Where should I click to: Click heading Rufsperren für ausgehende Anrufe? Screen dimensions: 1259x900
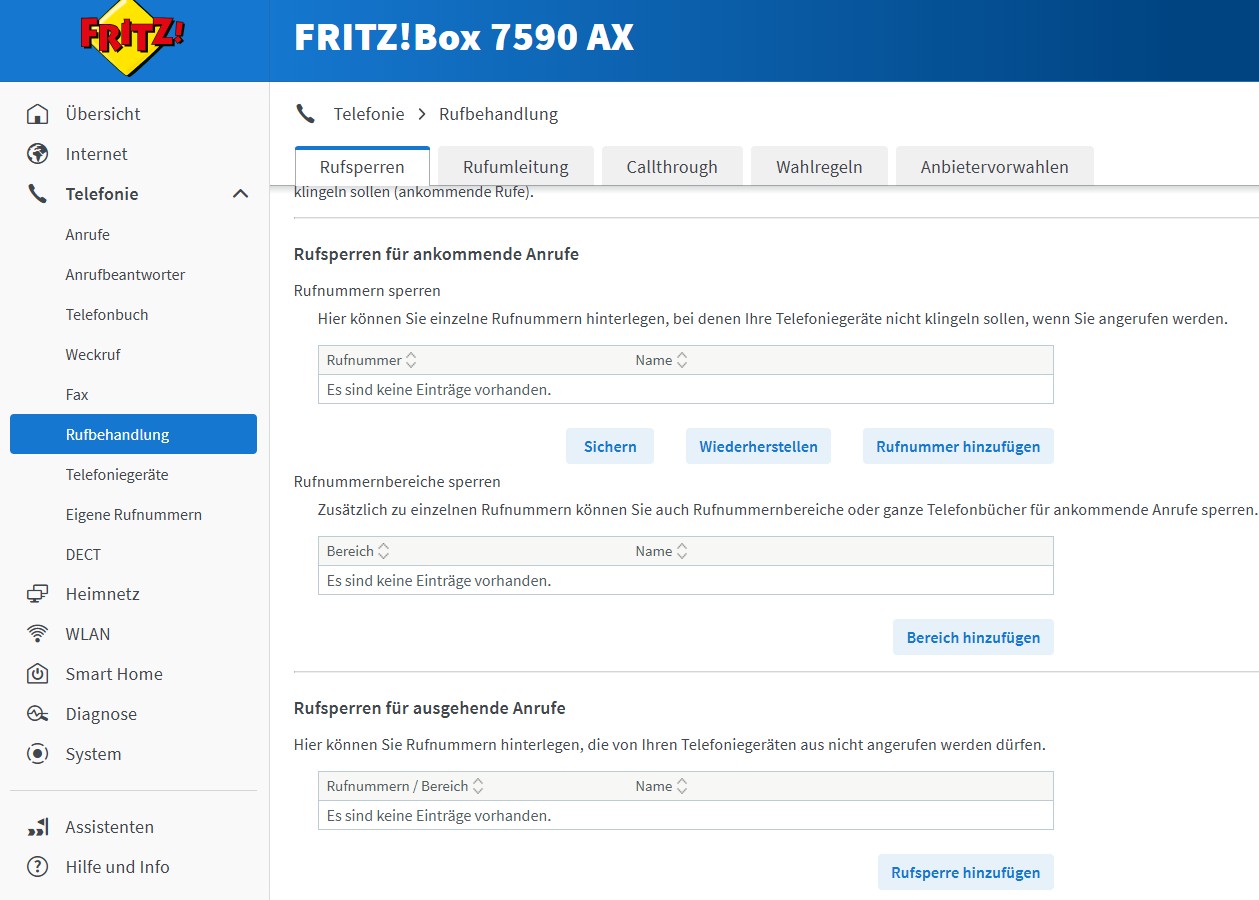[430, 708]
